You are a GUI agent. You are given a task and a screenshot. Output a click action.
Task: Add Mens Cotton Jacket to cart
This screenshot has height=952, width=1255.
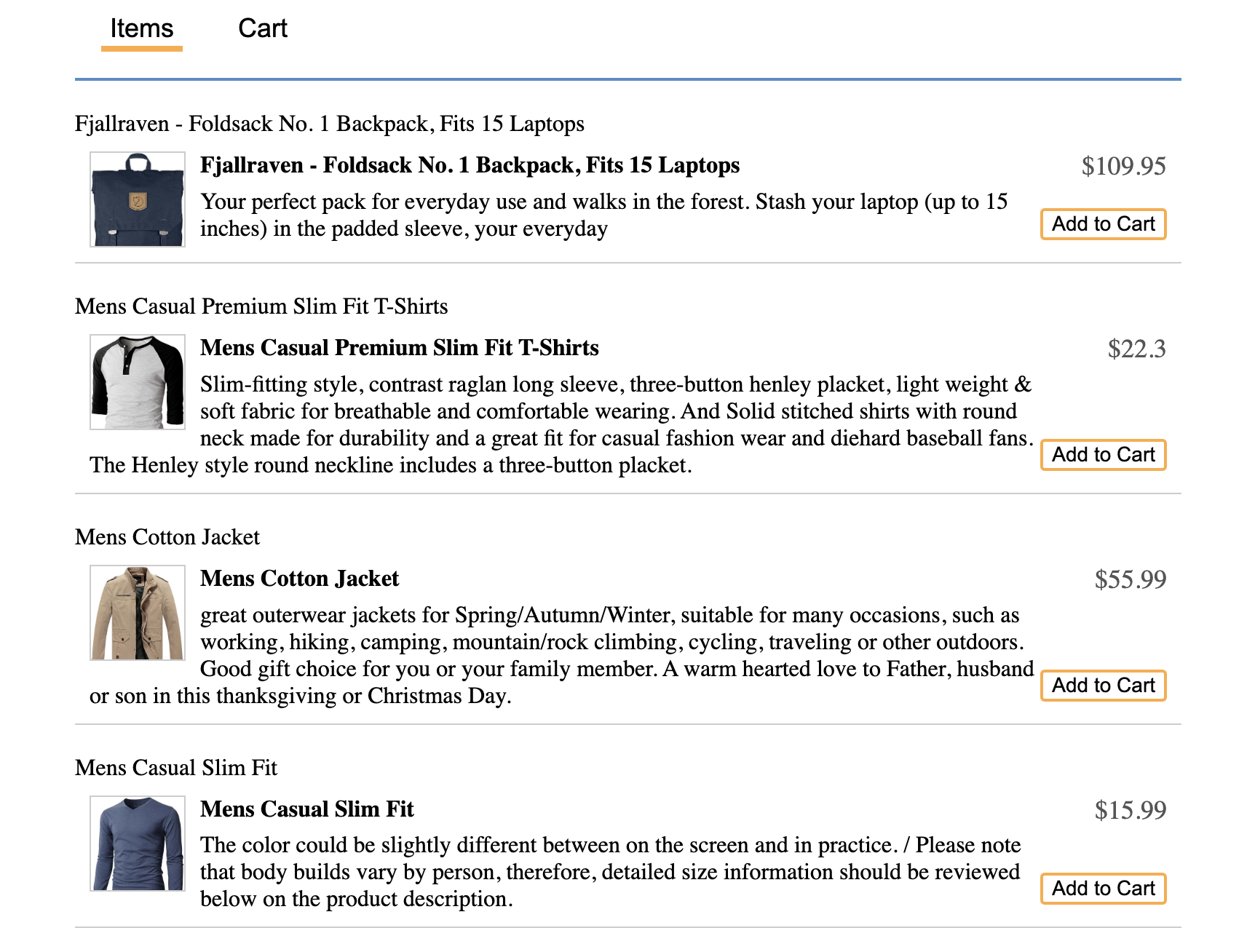pyautogui.click(x=1103, y=686)
